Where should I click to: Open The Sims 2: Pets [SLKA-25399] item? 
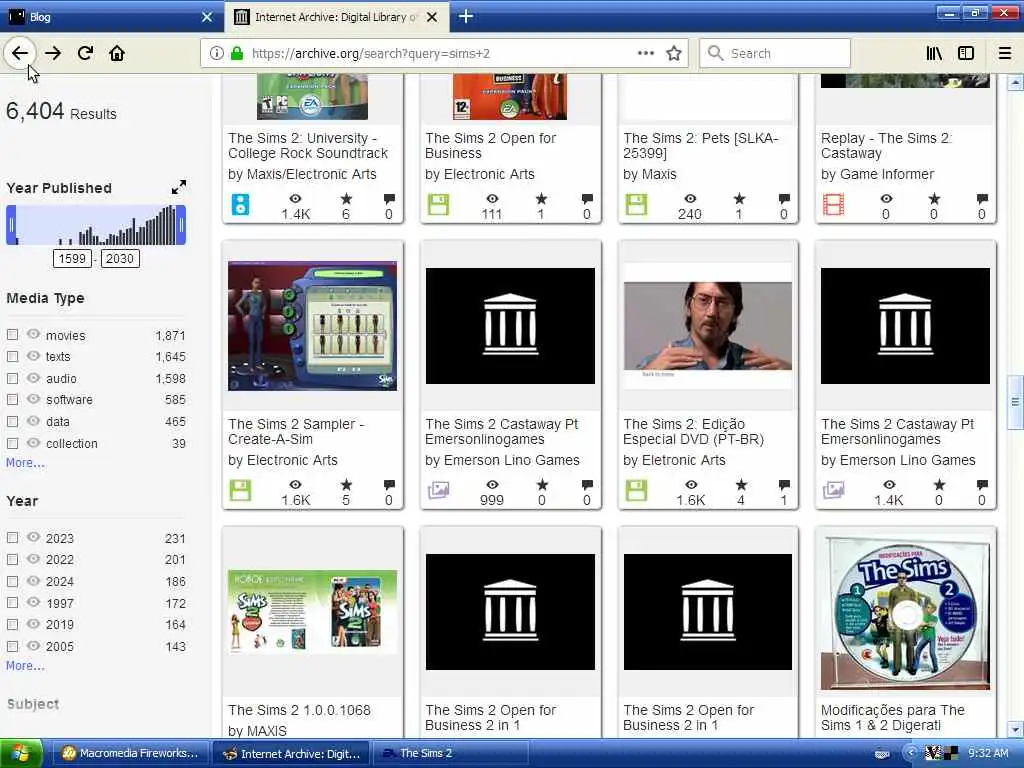701,146
